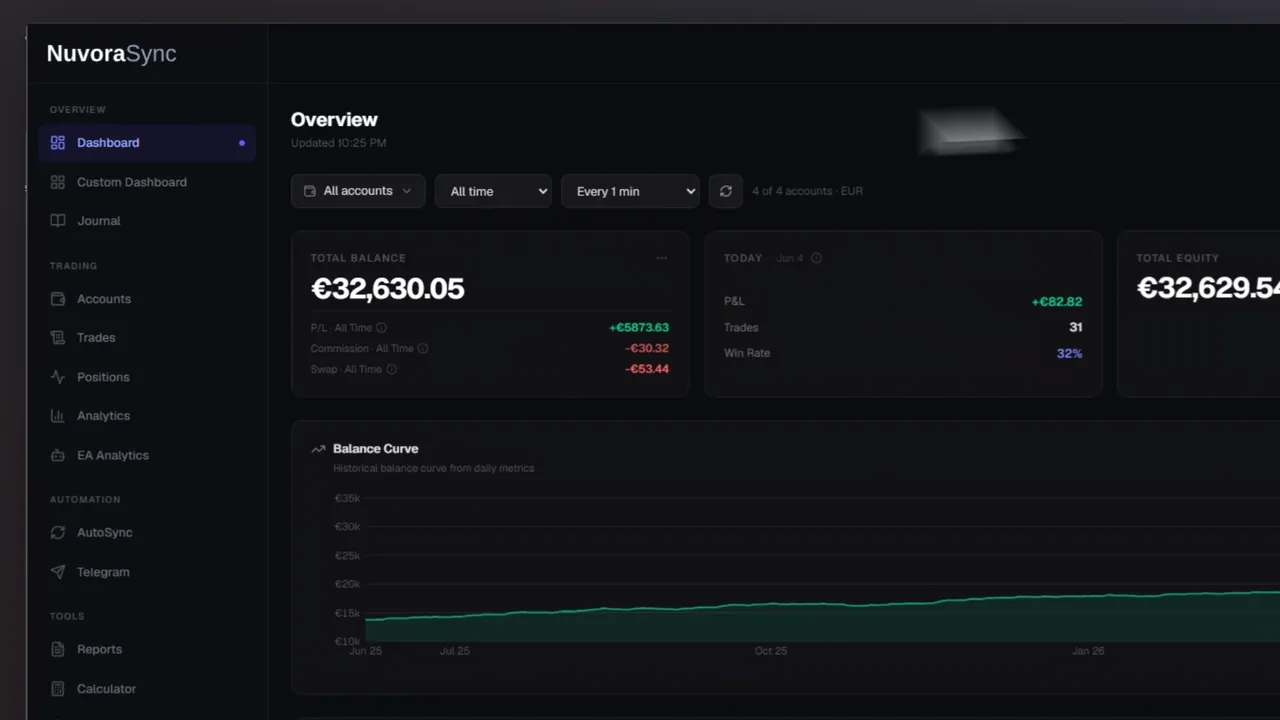Open EA Analytics page
The image size is (1280, 720).
[x=147, y=455]
